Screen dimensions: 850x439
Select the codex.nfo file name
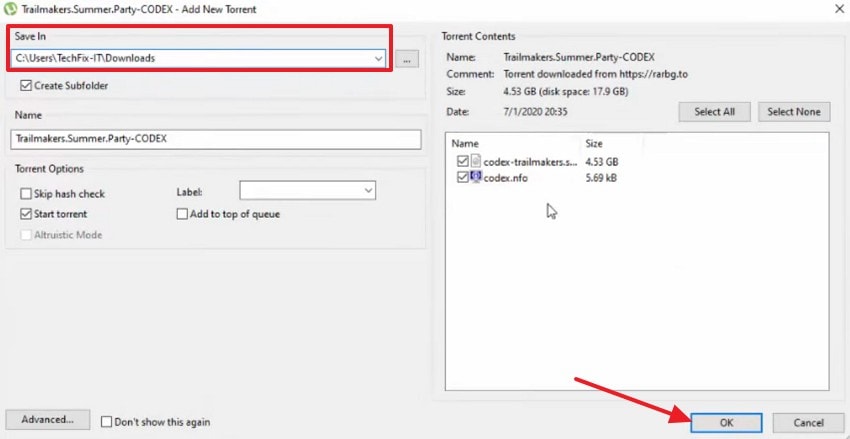[x=505, y=177]
